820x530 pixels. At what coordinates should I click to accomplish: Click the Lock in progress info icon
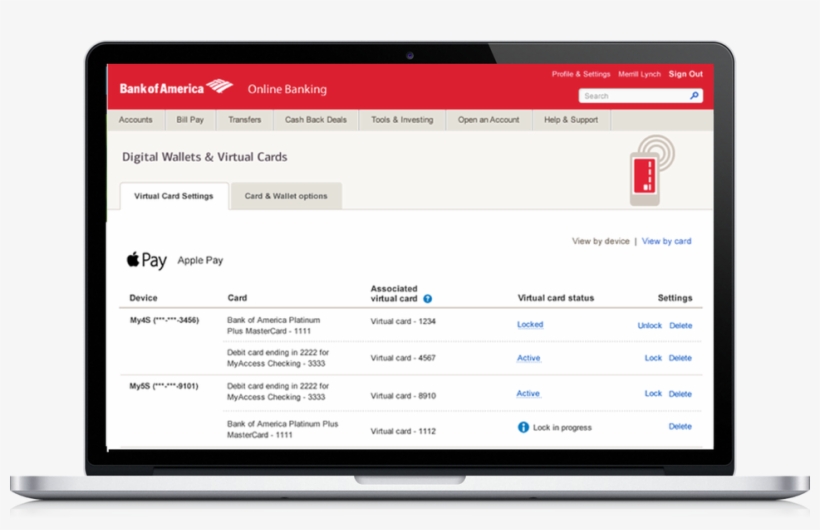tap(523, 427)
